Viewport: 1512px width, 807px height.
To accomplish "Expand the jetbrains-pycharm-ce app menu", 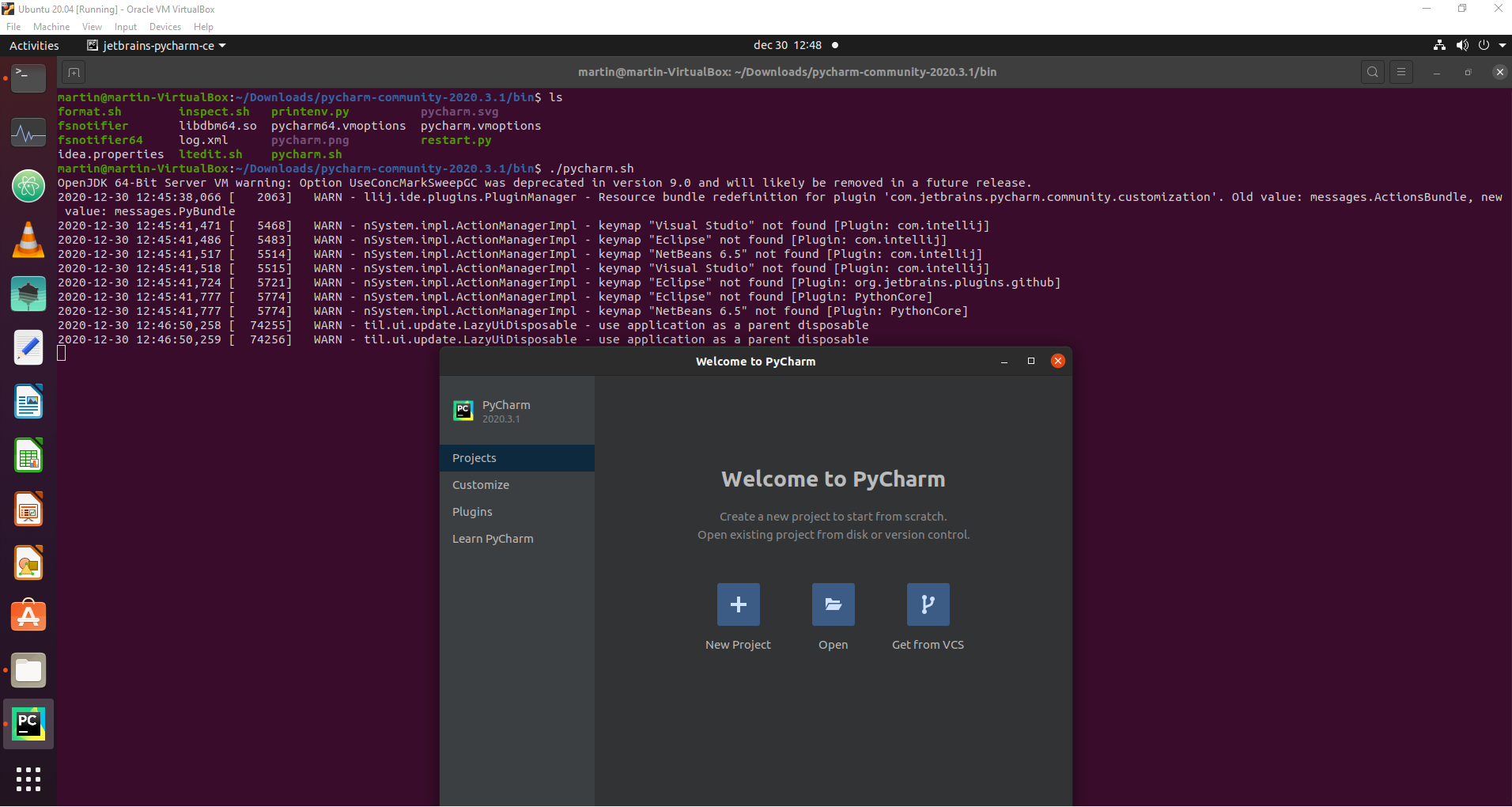I will 157,46.
